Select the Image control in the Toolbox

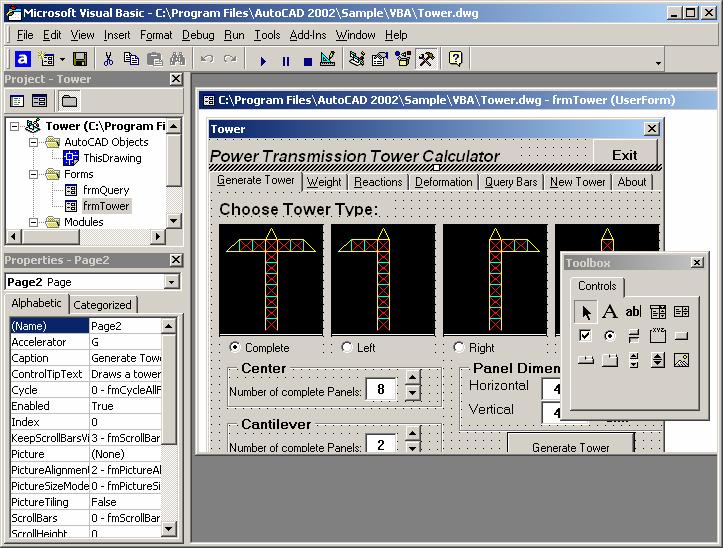pyautogui.click(x=682, y=360)
